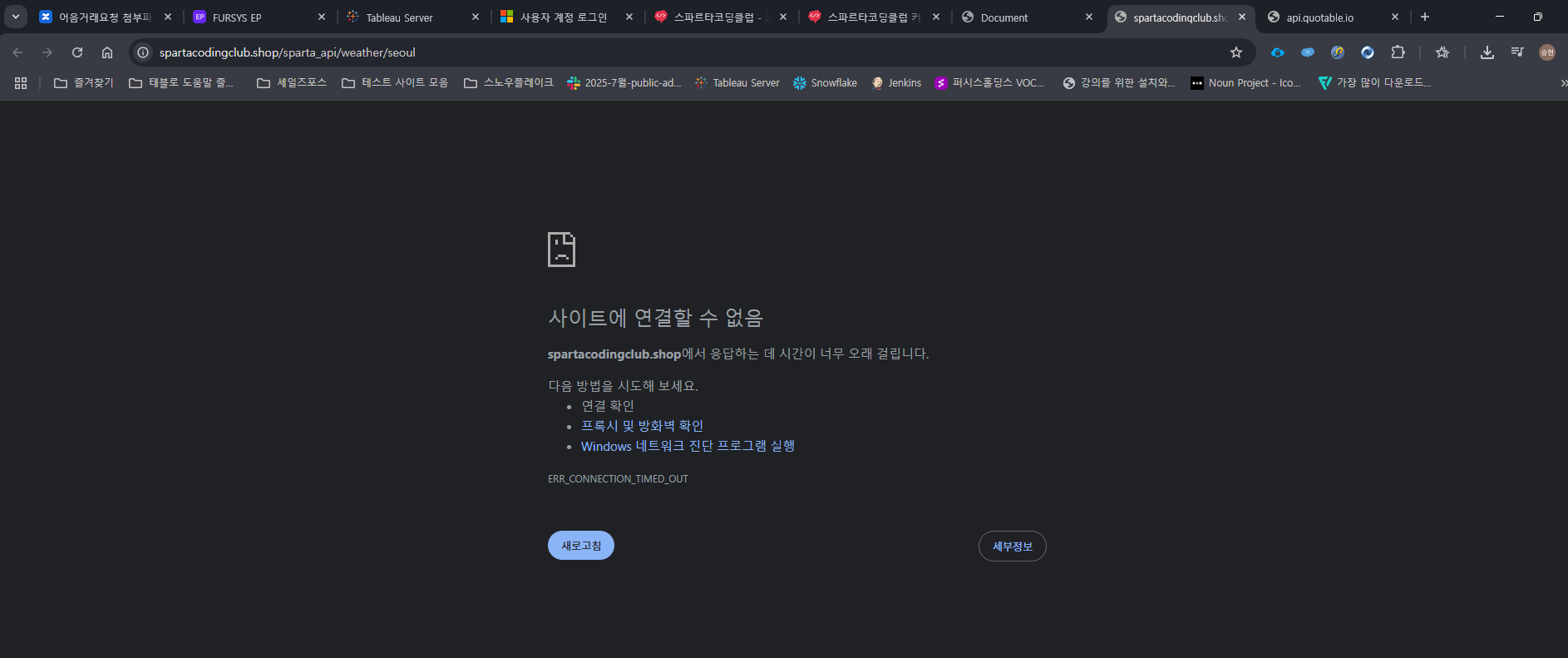Screen dimensions: 1568x658
Task: Bookmark this page with the star icon
Action: tap(1236, 52)
